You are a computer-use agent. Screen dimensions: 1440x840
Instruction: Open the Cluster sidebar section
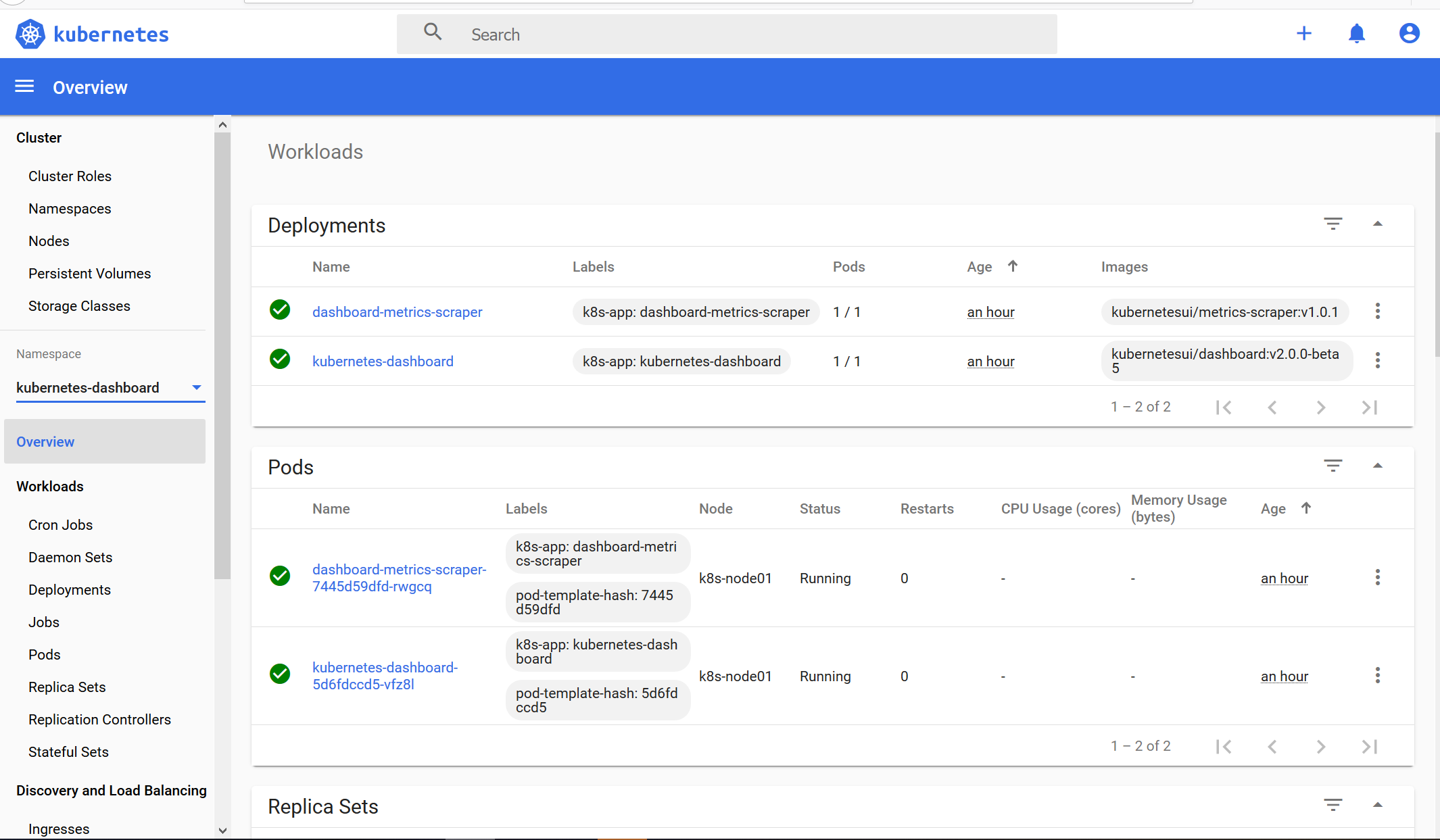pyautogui.click(x=39, y=137)
